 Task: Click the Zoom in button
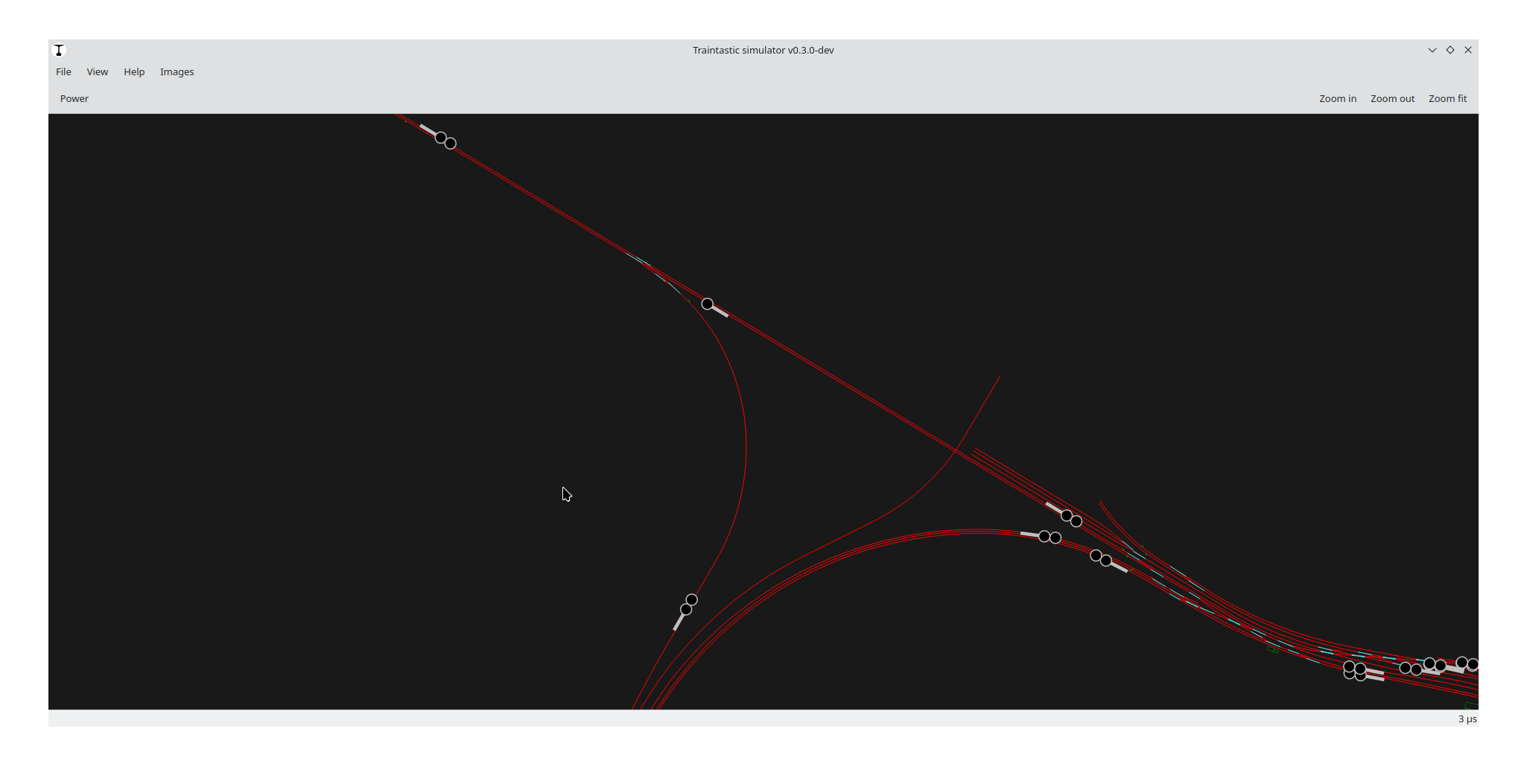click(1337, 98)
